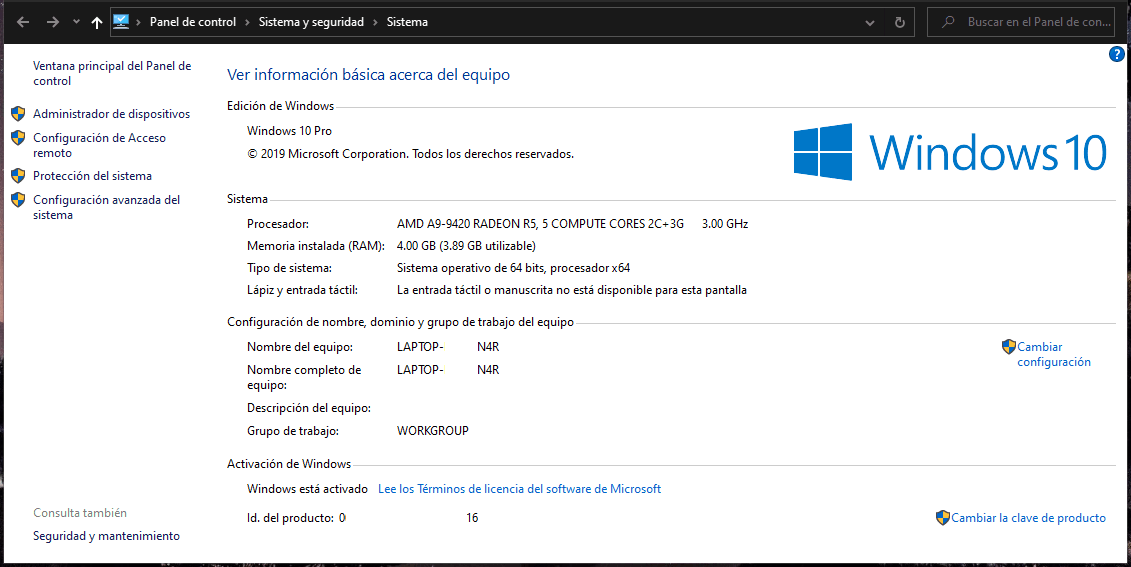Click La entrada táctil o manuscrita text

pyautogui.click(x=572, y=290)
